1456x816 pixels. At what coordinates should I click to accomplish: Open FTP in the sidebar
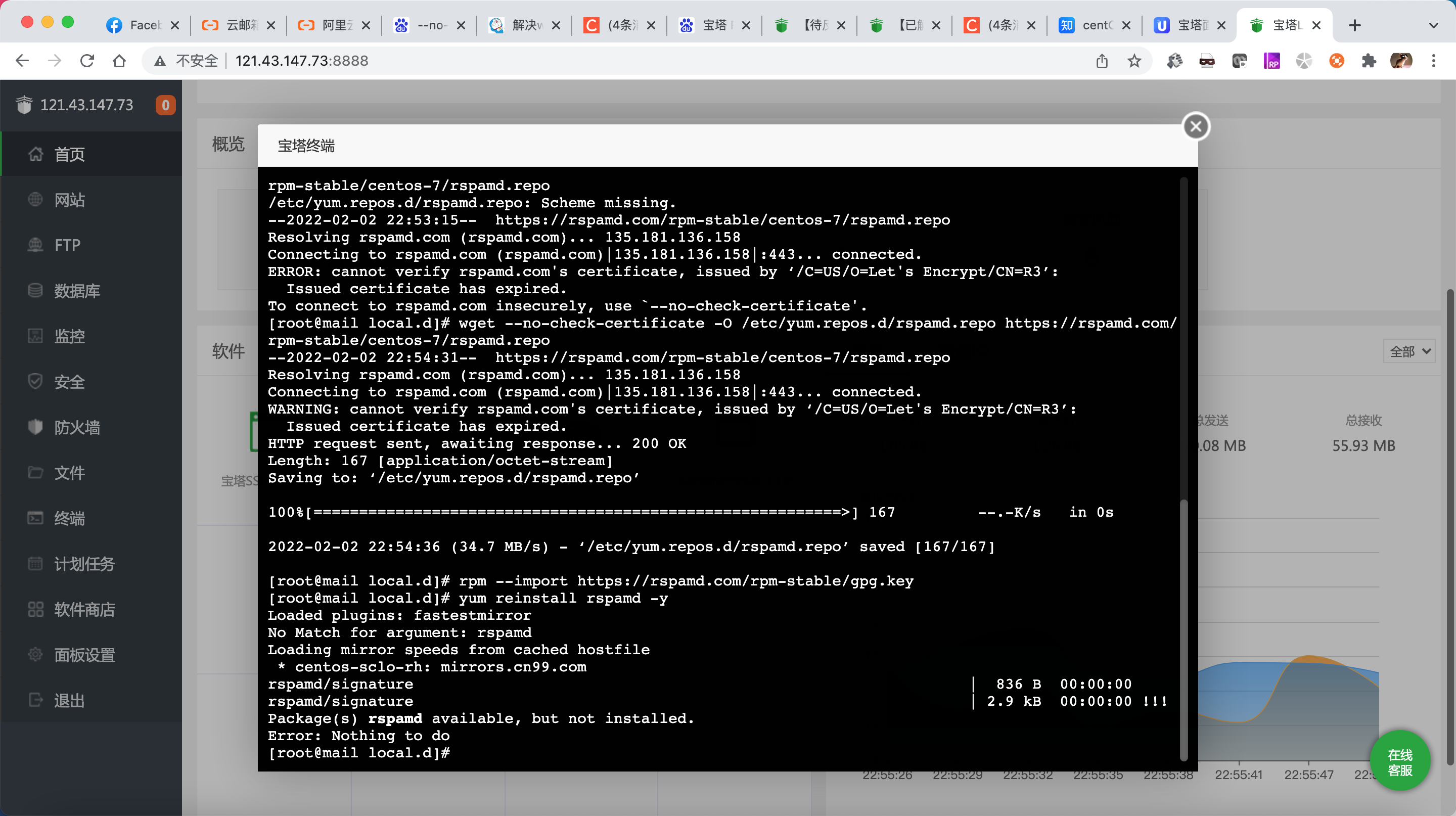91,245
